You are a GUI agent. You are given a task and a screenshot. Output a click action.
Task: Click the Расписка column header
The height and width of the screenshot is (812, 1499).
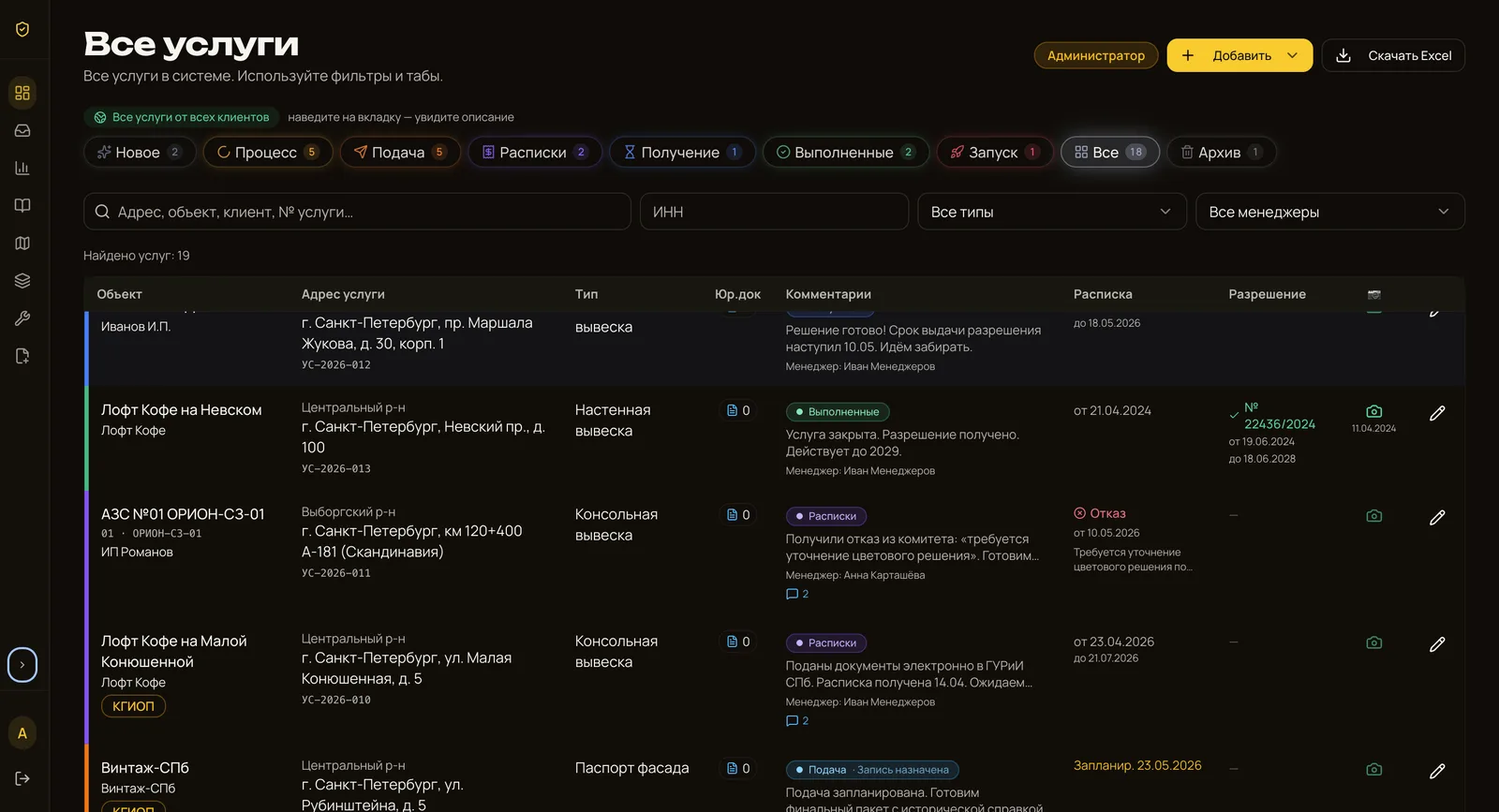[1103, 294]
